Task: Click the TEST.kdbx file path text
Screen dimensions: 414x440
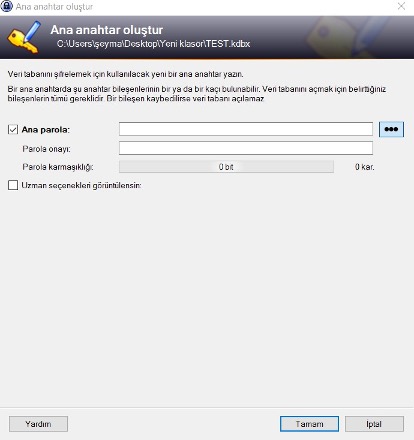Action: click(x=153, y=44)
